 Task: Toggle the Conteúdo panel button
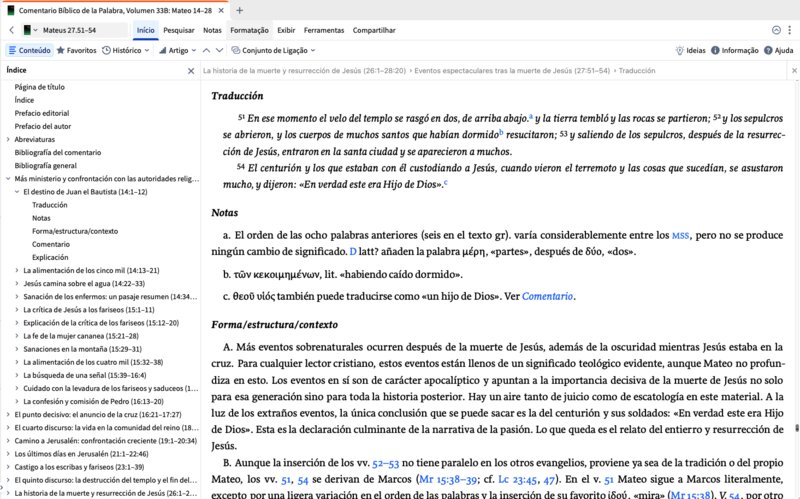coord(30,50)
